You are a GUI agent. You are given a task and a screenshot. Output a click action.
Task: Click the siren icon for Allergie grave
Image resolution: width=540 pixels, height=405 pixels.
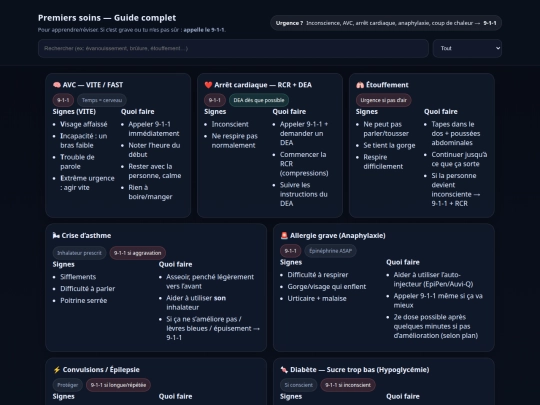(284, 236)
